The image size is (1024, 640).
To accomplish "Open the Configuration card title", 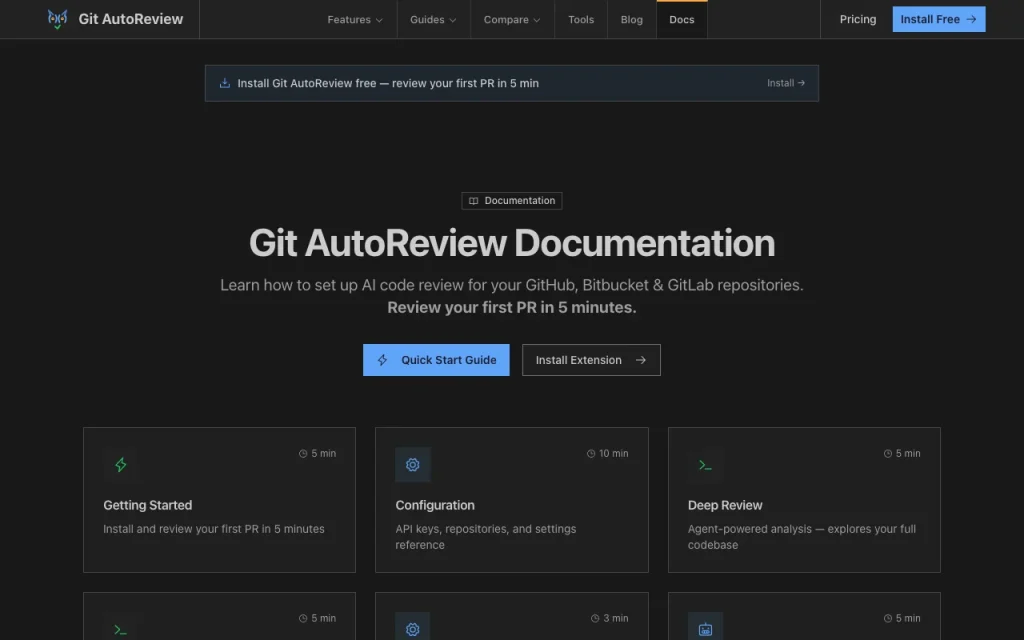I will click(435, 505).
